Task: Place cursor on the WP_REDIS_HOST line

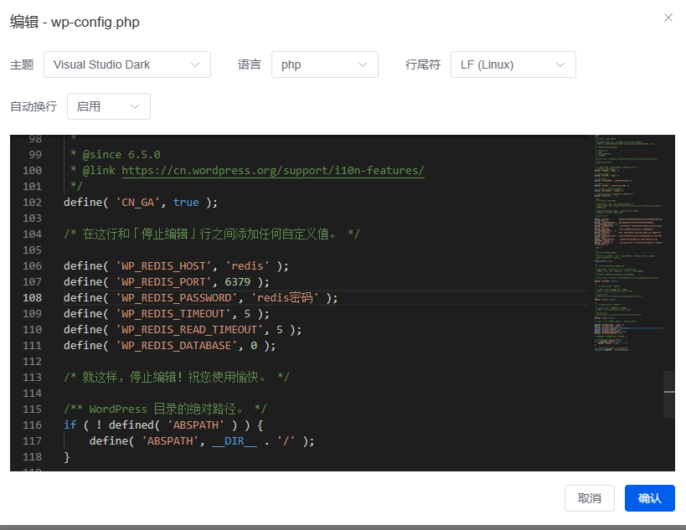Action: point(175,266)
